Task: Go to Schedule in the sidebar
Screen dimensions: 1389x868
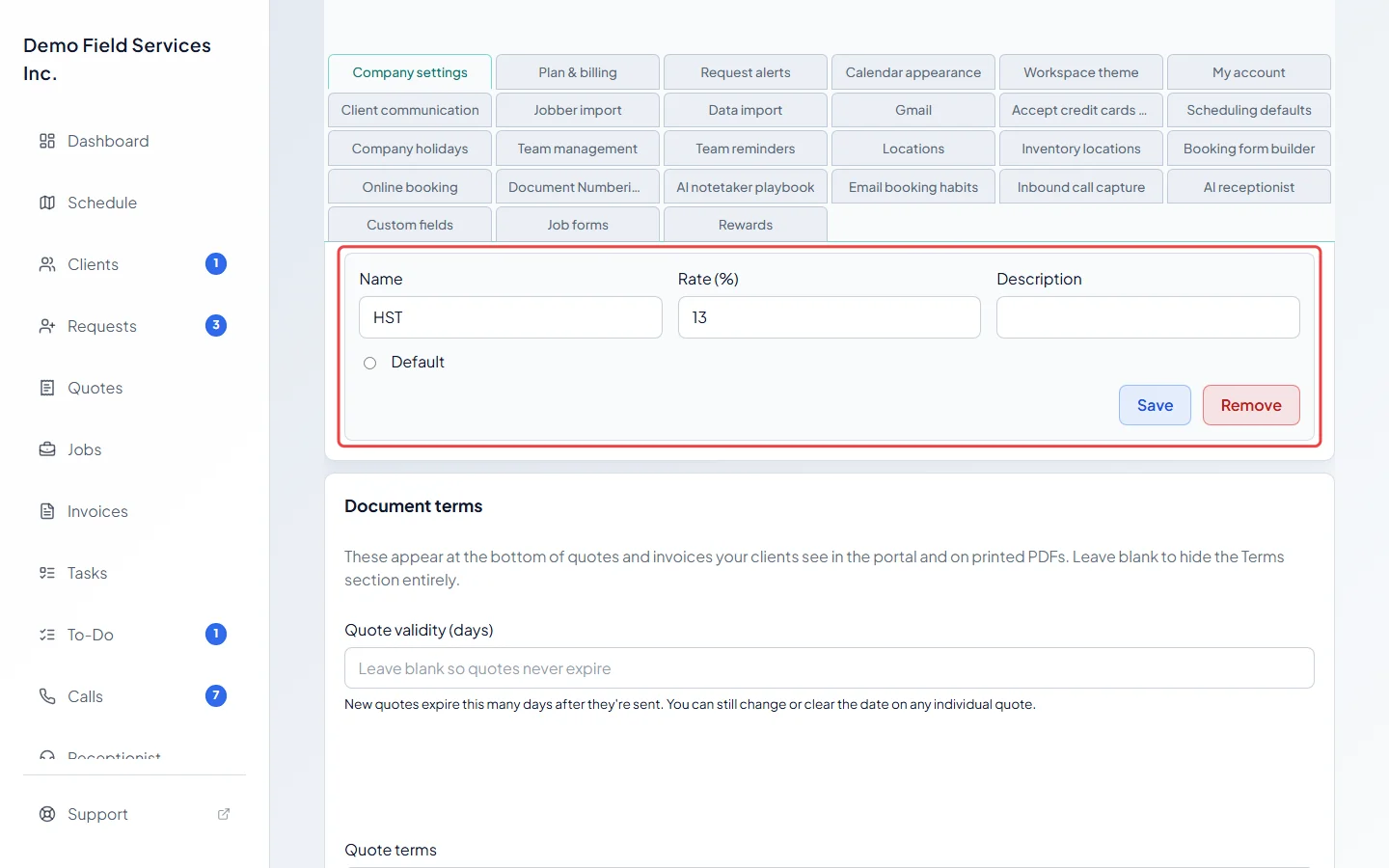Action: tap(102, 203)
